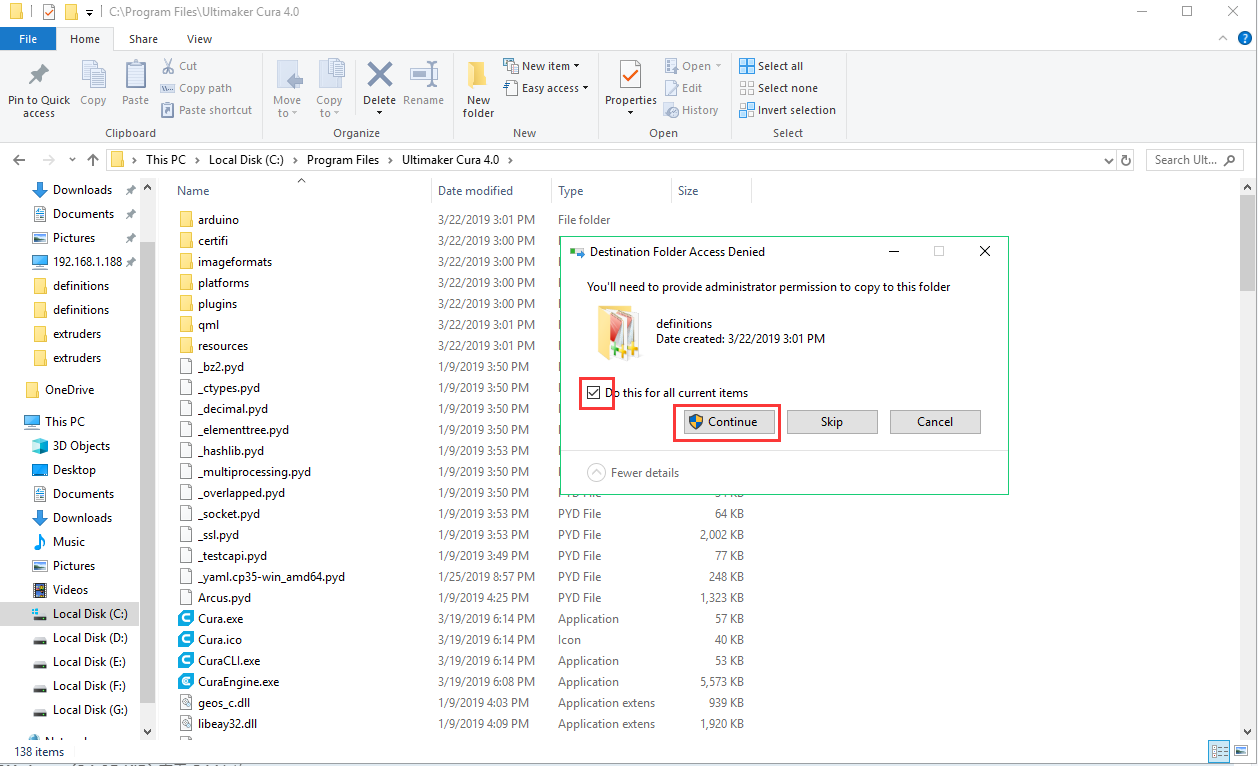1258x766 pixels.
Task: Click Select all in ribbon
Action: [771, 66]
